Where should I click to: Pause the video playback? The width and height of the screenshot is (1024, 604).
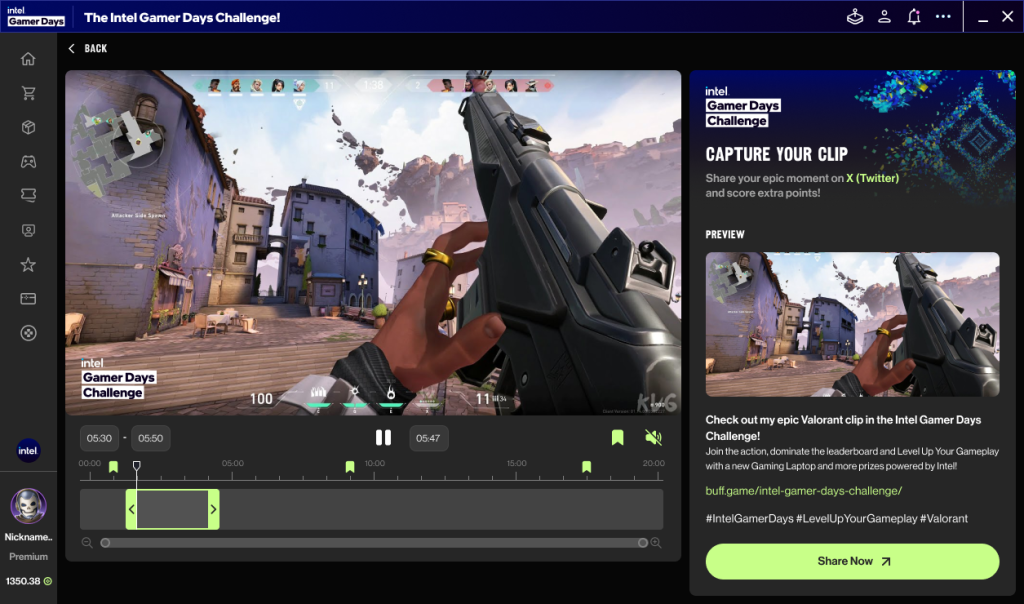(383, 438)
